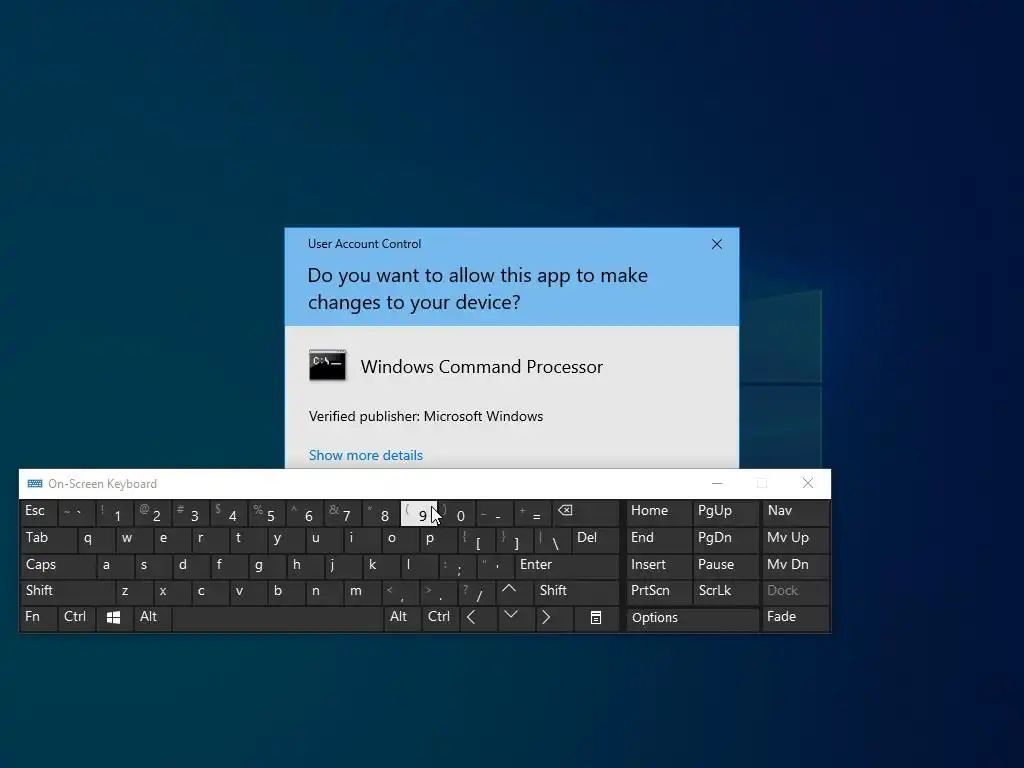Click the On-Screen Keyboard title bar icon
Viewport: 1024px width, 768px height.
click(x=35, y=484)
